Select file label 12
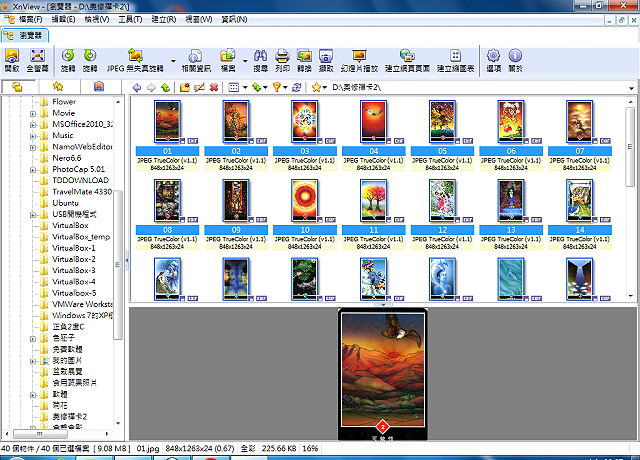Screen dimensions: 640x460 point(442,230)
